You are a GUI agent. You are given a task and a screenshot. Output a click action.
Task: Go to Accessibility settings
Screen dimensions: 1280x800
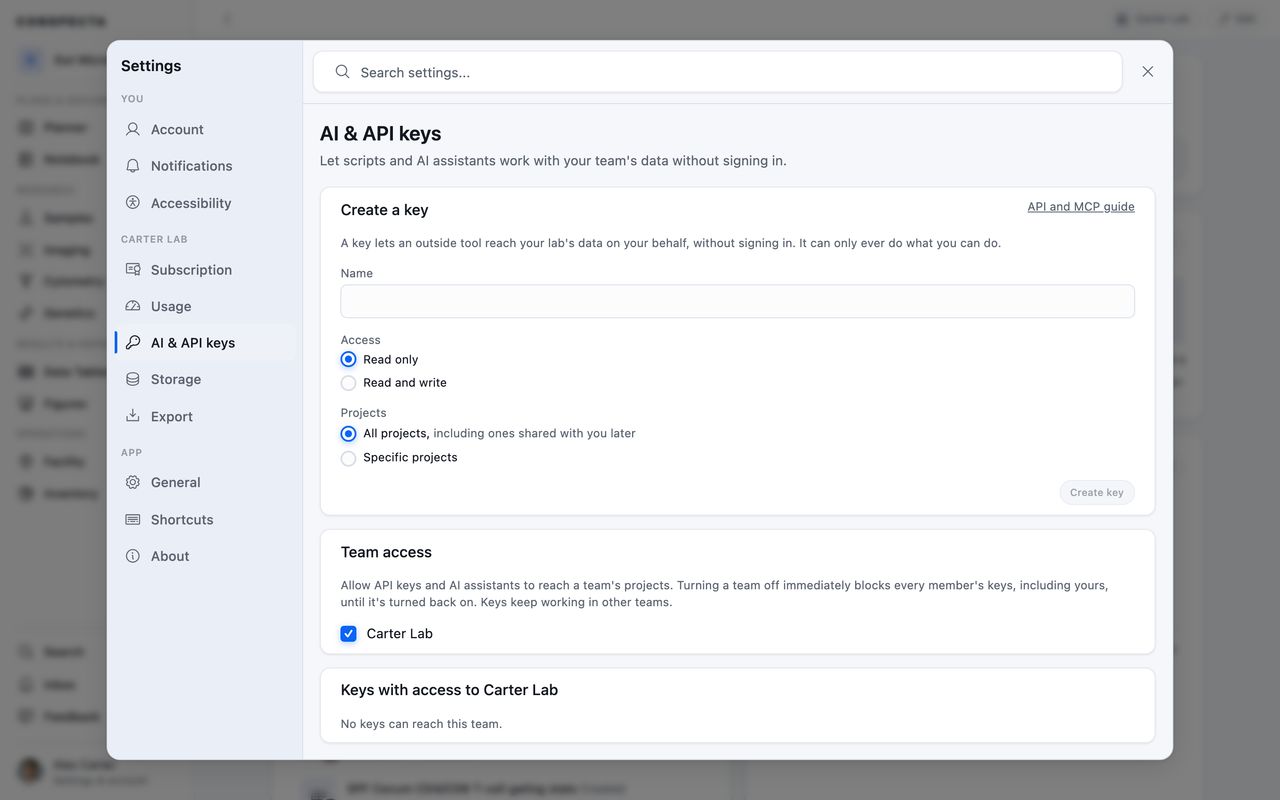205,203
